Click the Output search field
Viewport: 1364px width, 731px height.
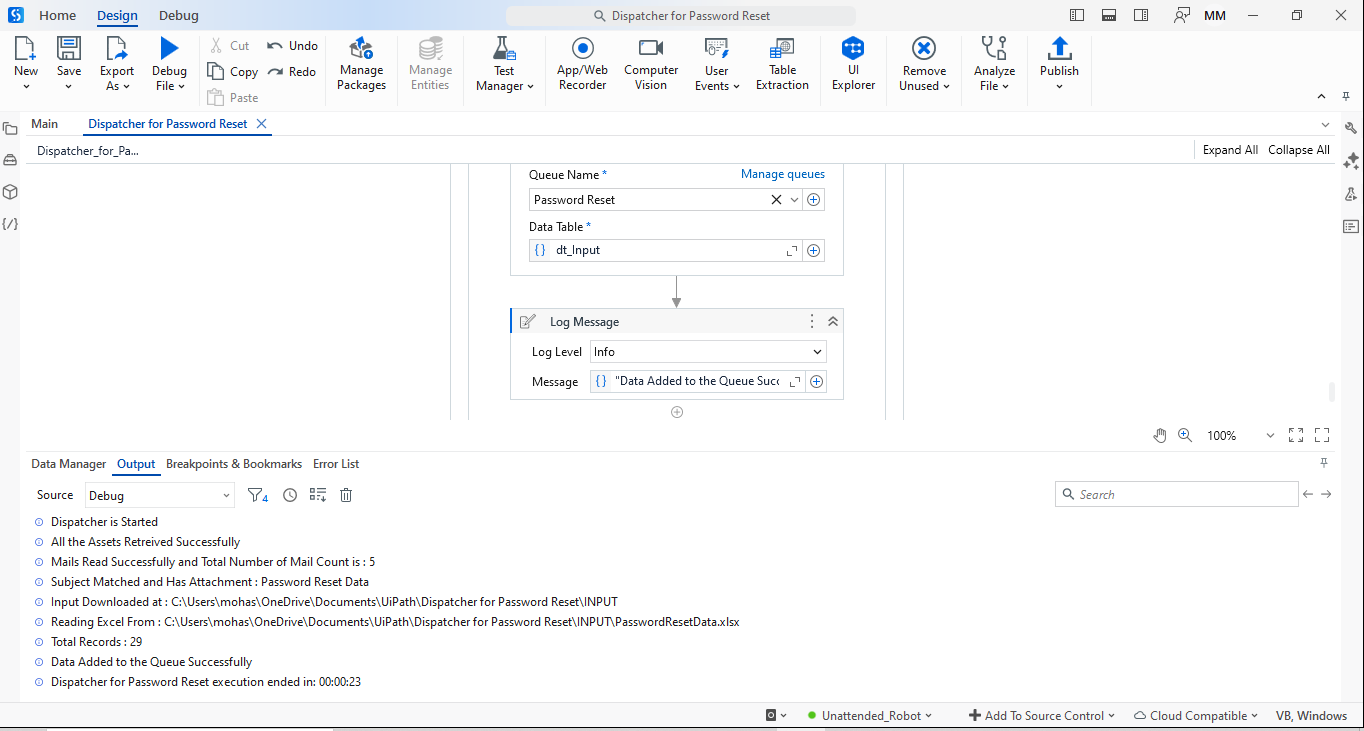coord(1177,494)
